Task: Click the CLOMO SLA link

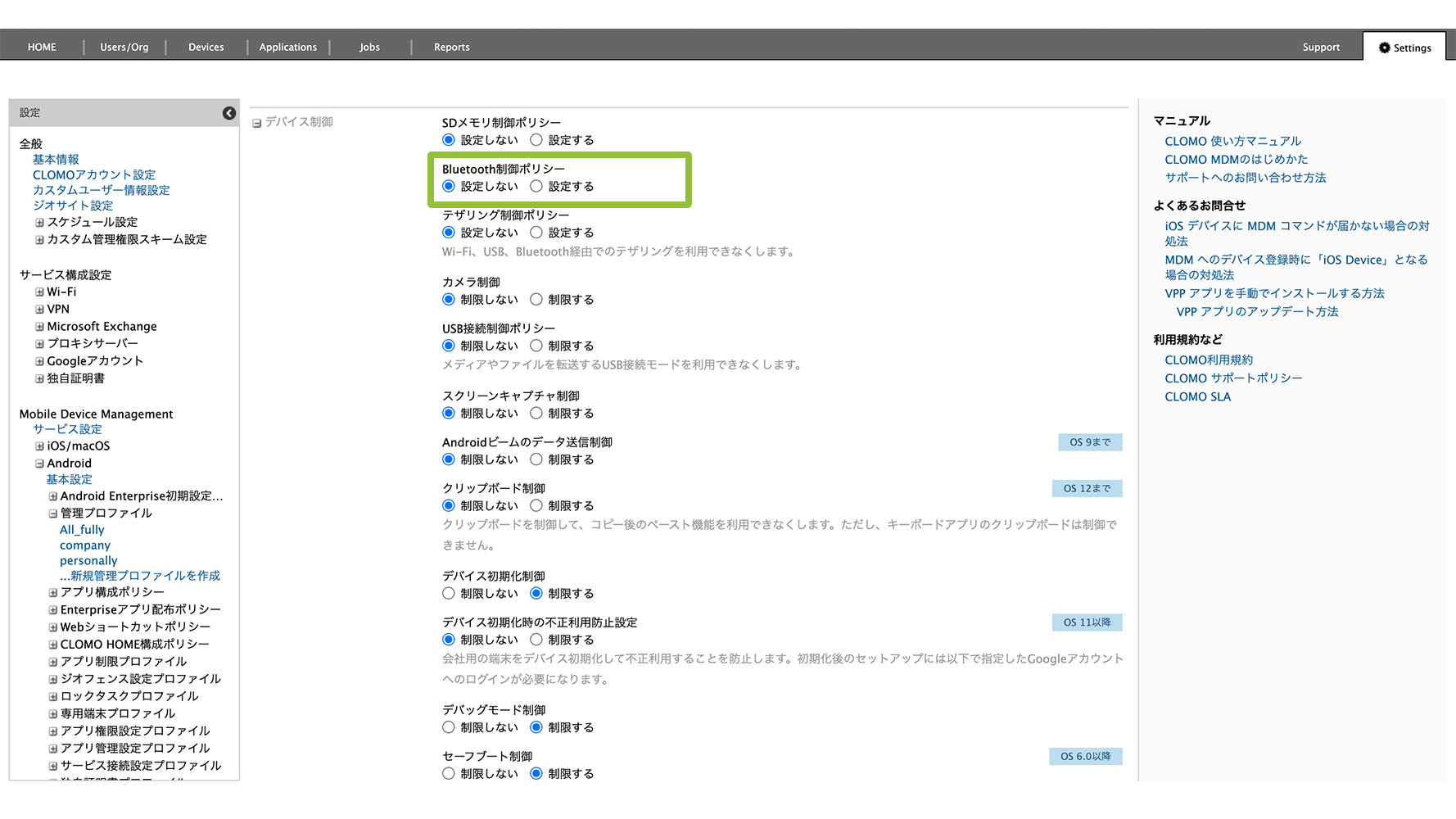Action: pos(1197,397)
